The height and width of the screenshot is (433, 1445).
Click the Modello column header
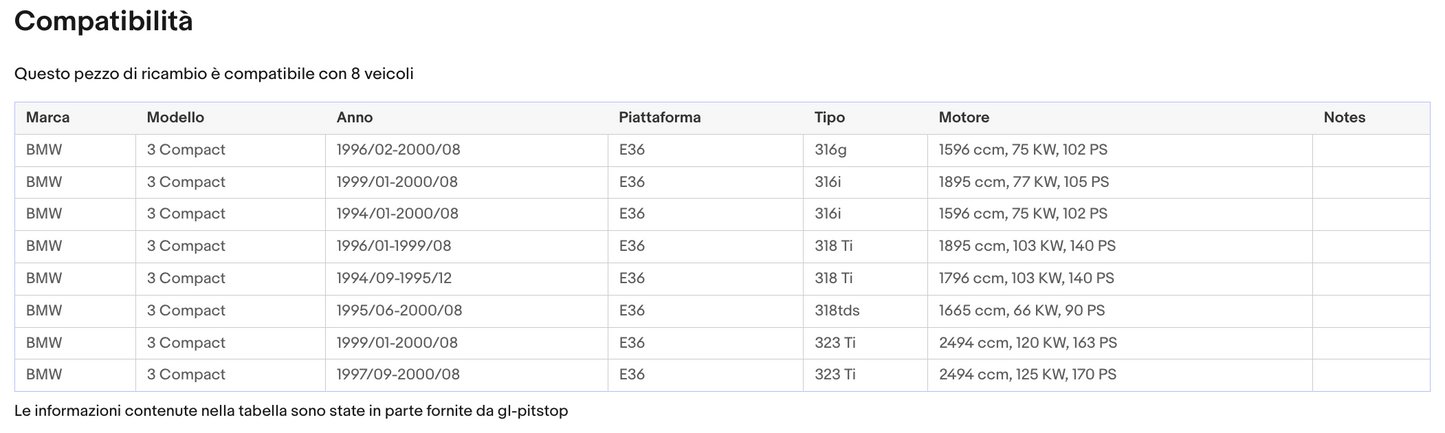pos(175,118)
